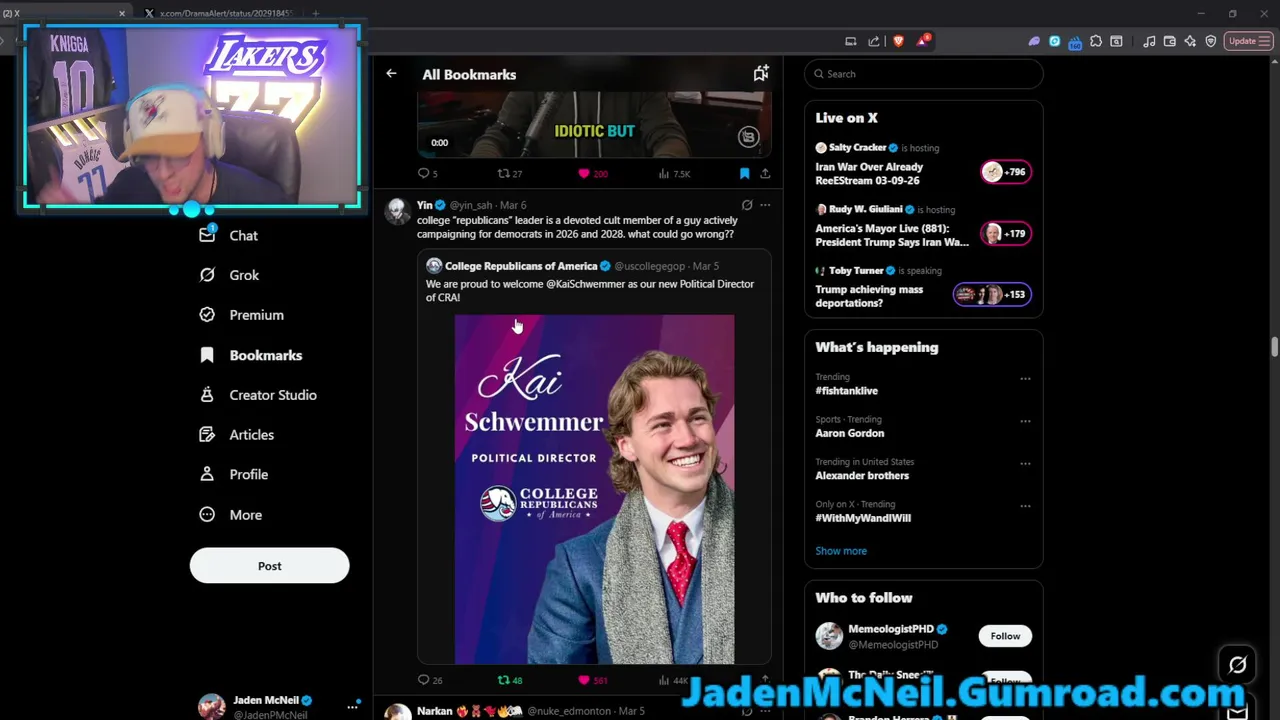Open #WithMyWandIWill trend
The width and height of the screenshot is (1280, 720).
point(863,518)
